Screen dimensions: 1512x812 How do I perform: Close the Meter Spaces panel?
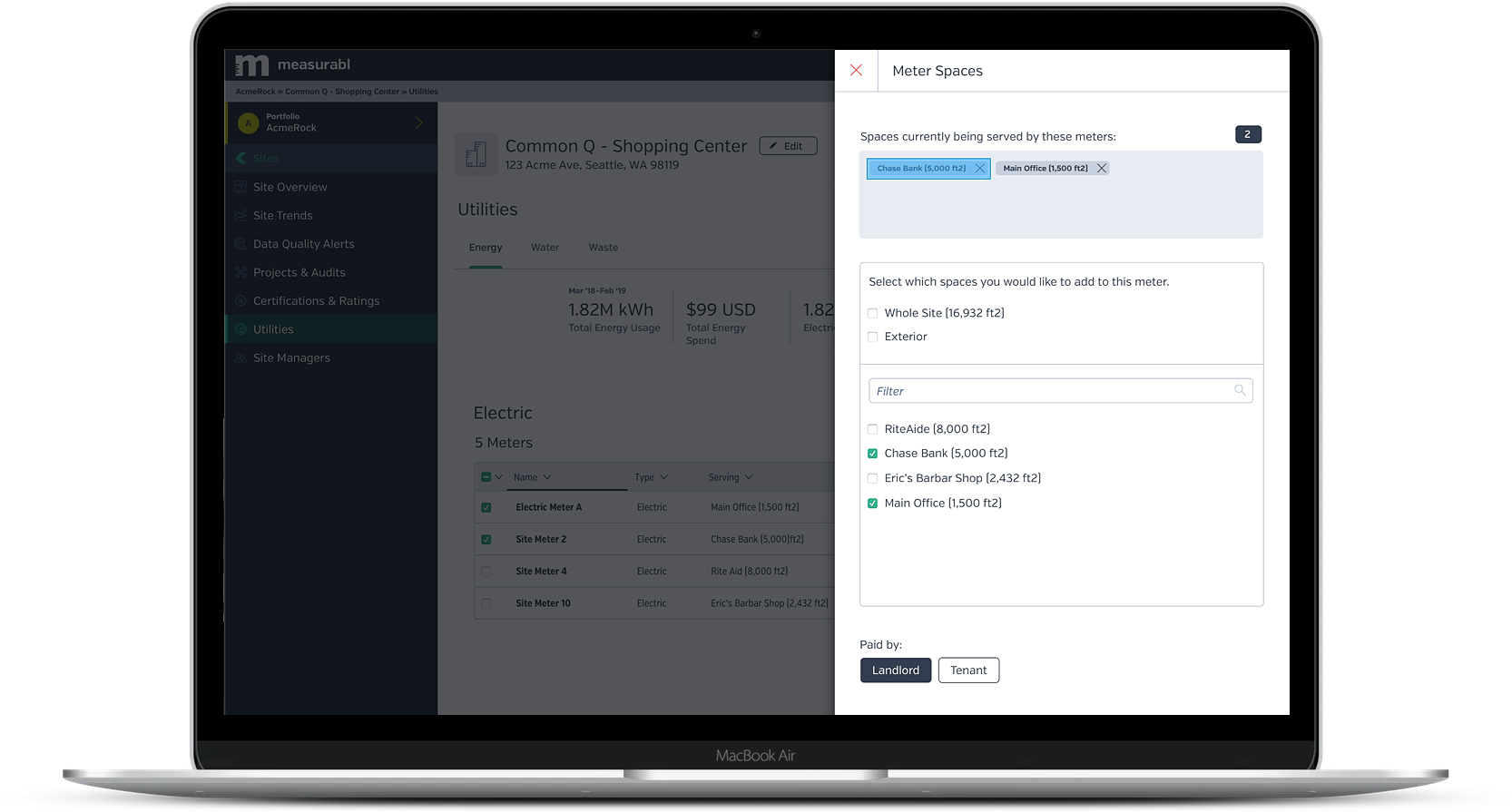856,70
